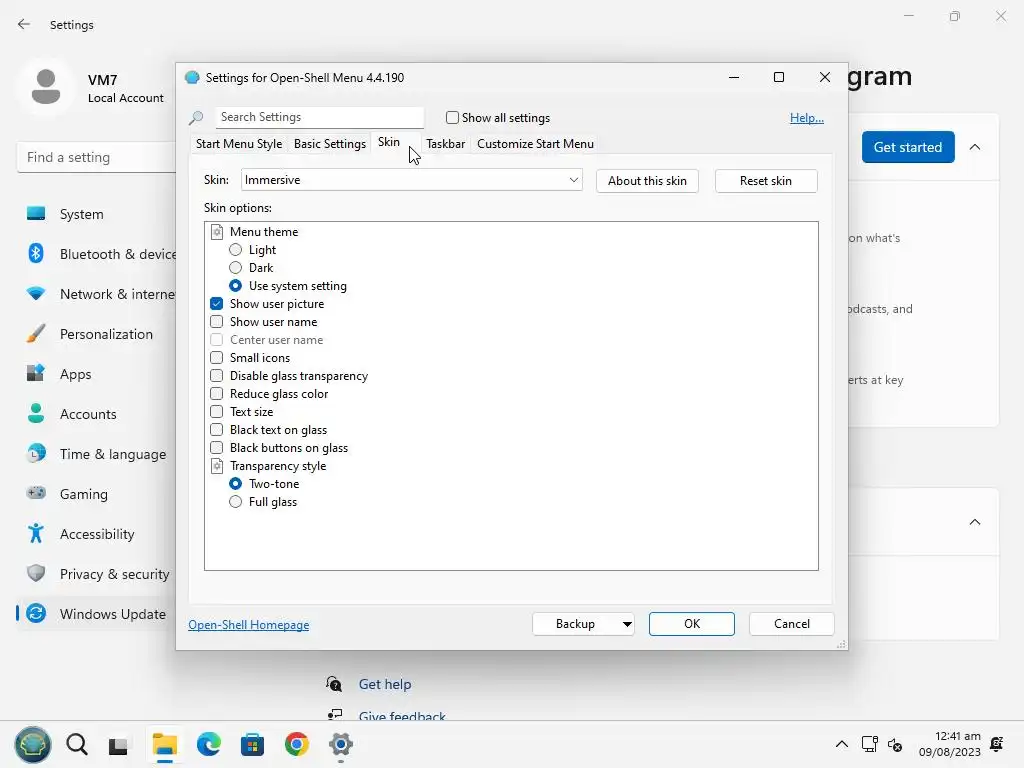Collapse the lower Settings card chevron
This screenshot has height=768, width=1024.
(975, 522)
